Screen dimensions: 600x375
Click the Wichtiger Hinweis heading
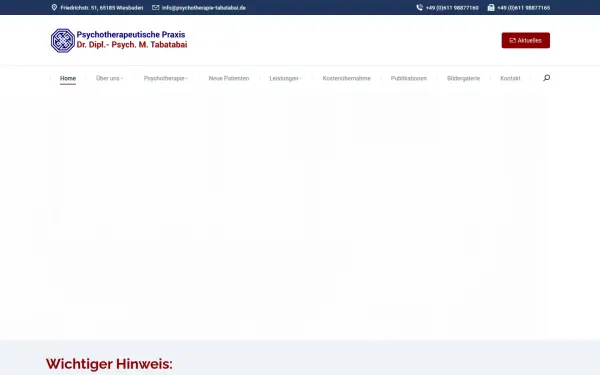pos(109,364)
